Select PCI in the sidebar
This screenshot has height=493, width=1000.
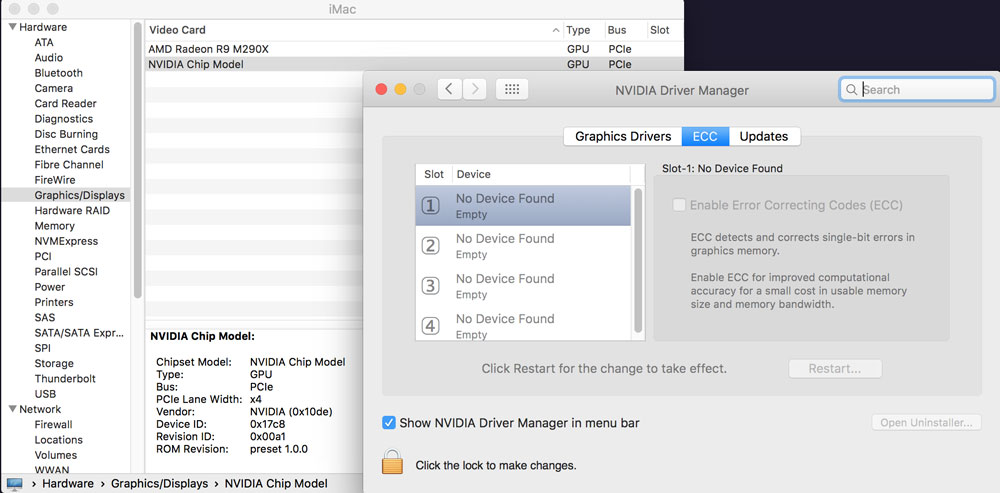coord(43,256)
